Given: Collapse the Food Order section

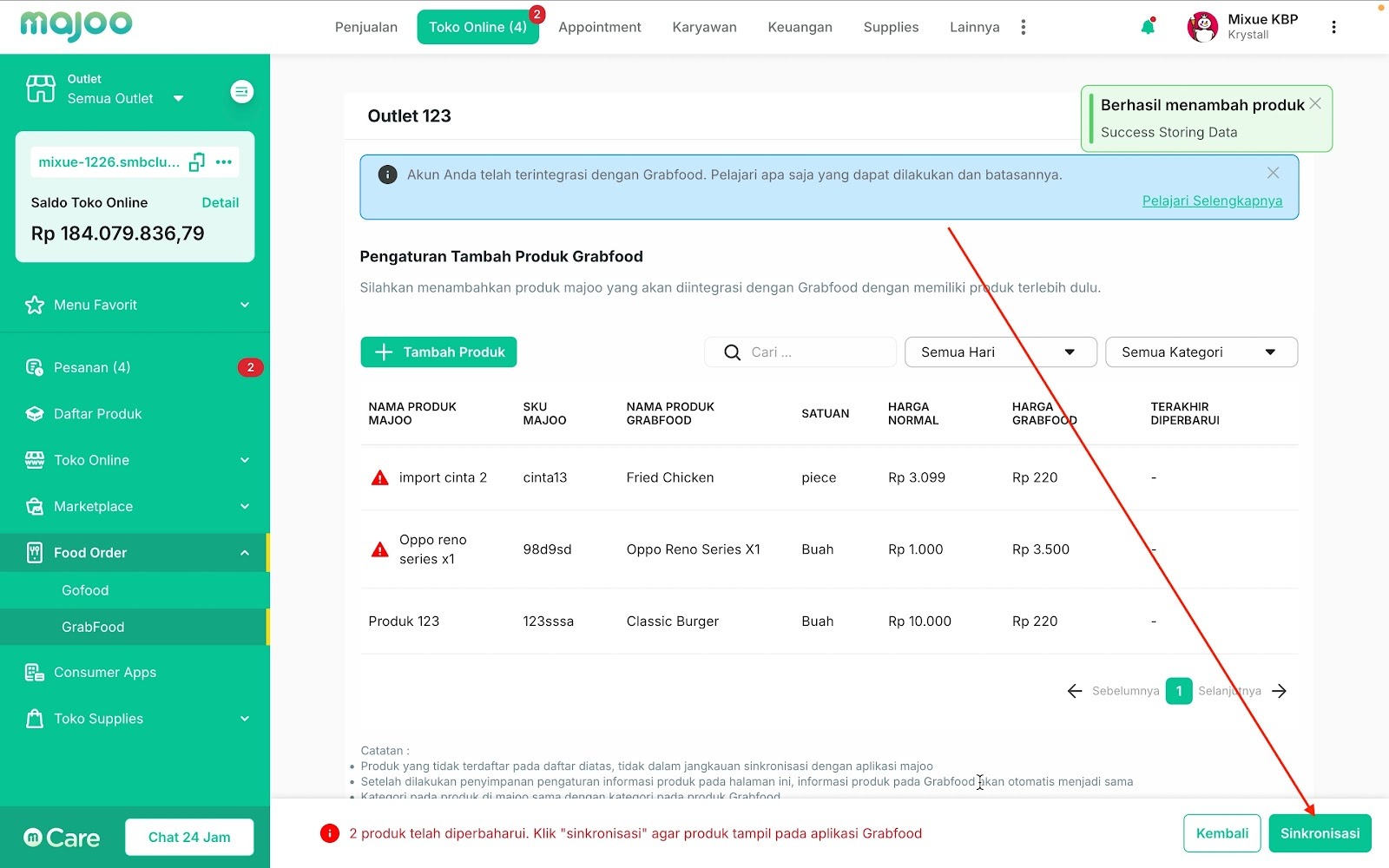Looking at the screenshot, I should tap(245, 553).
